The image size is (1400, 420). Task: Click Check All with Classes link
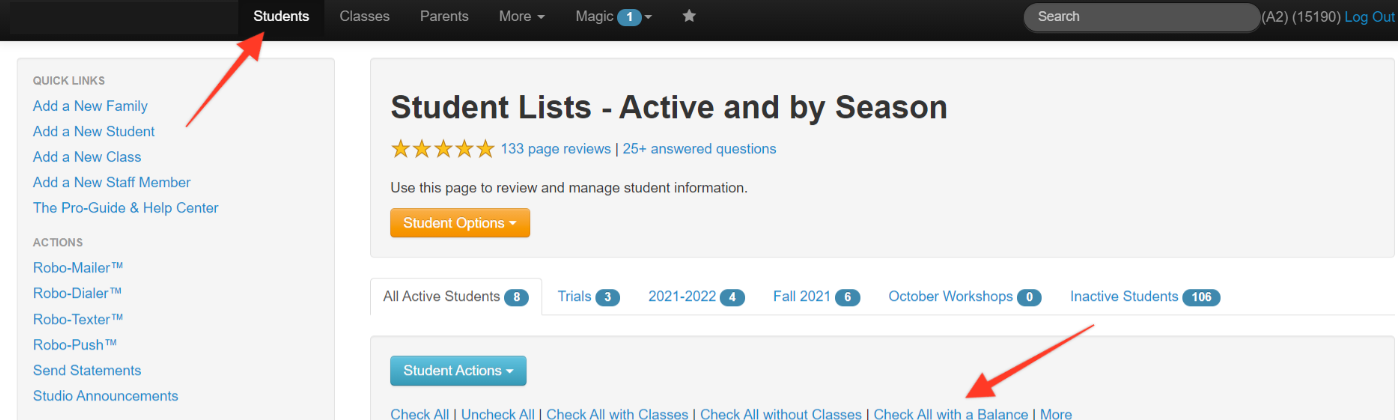[x=617, y=414]
